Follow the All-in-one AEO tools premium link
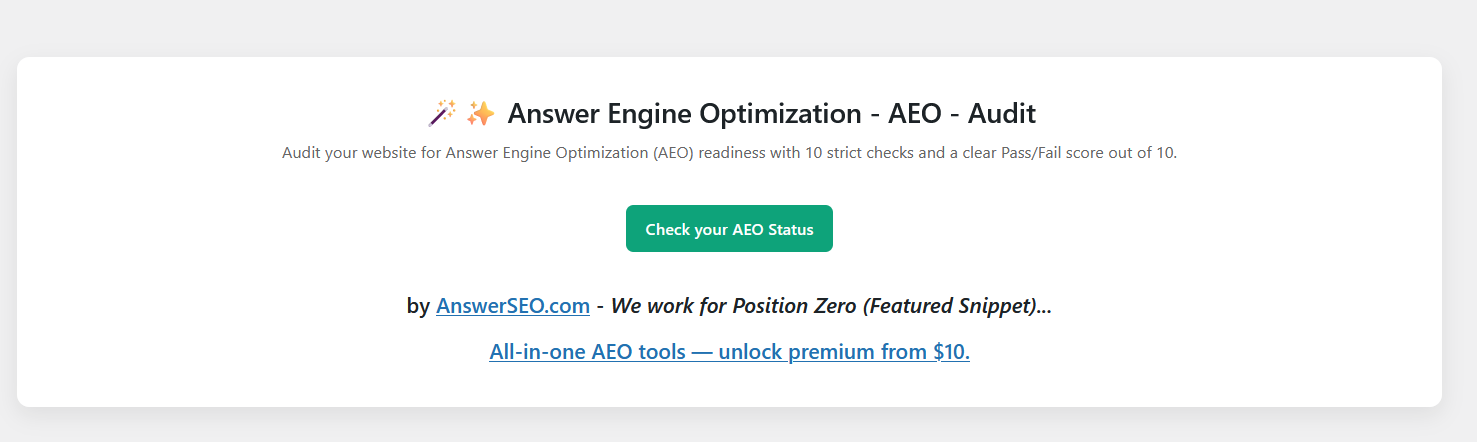 (x=729, y=352)
